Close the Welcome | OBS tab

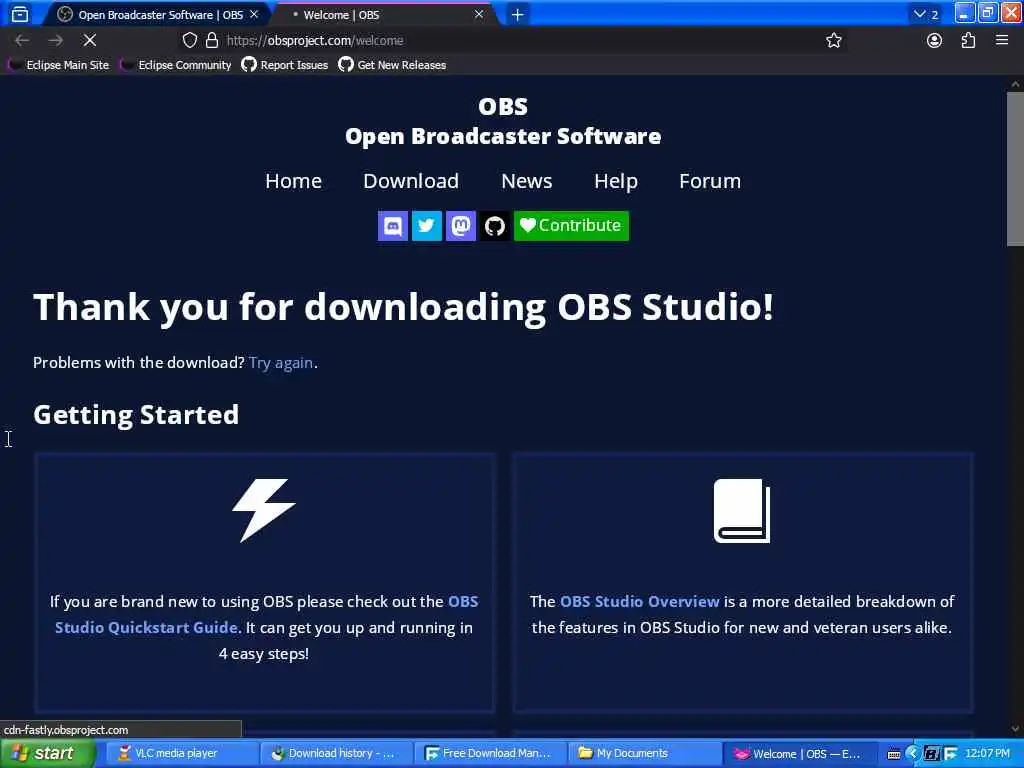click(479, 14)
